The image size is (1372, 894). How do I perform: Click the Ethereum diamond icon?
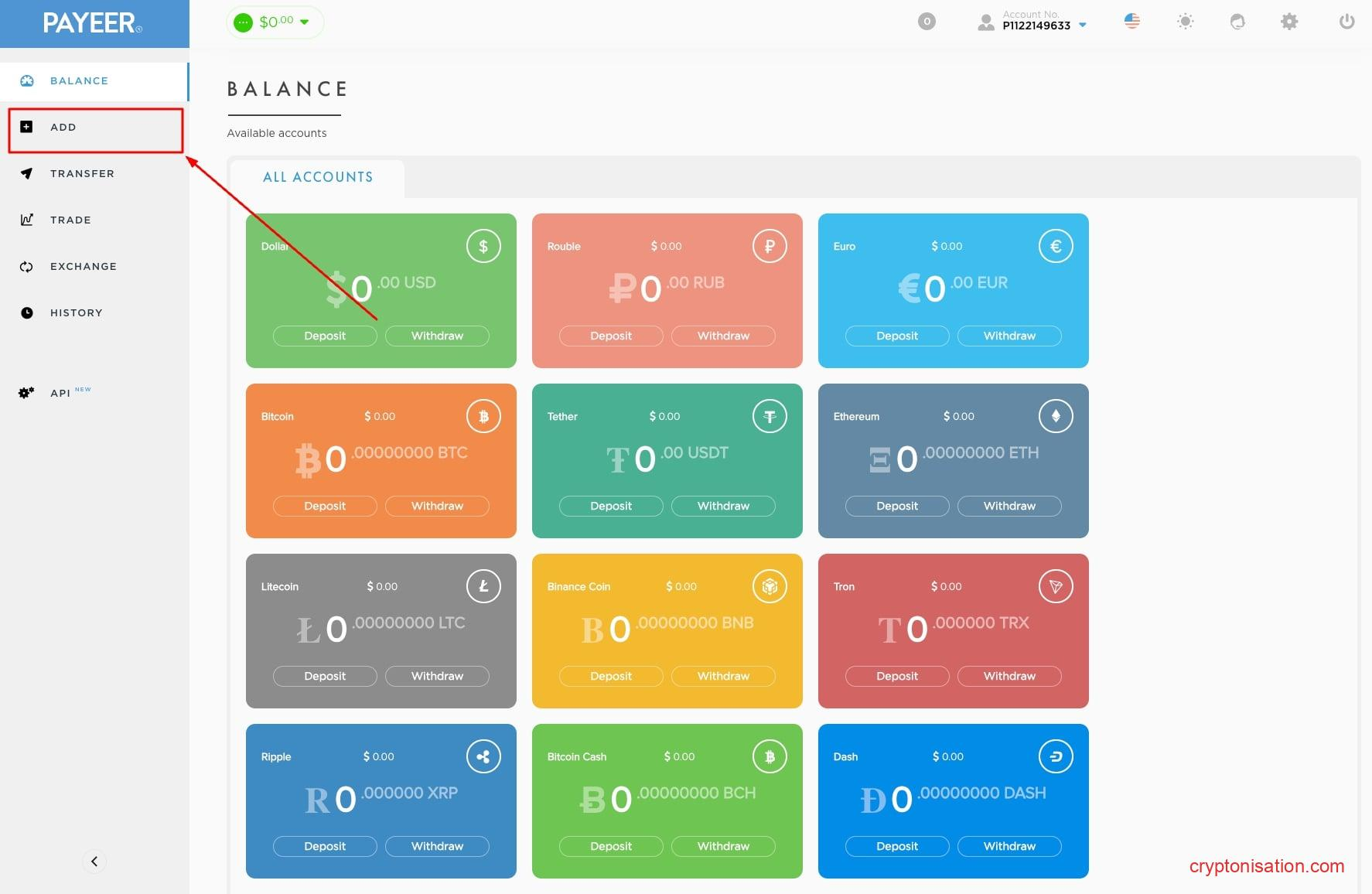click(x=1056, y=416)
